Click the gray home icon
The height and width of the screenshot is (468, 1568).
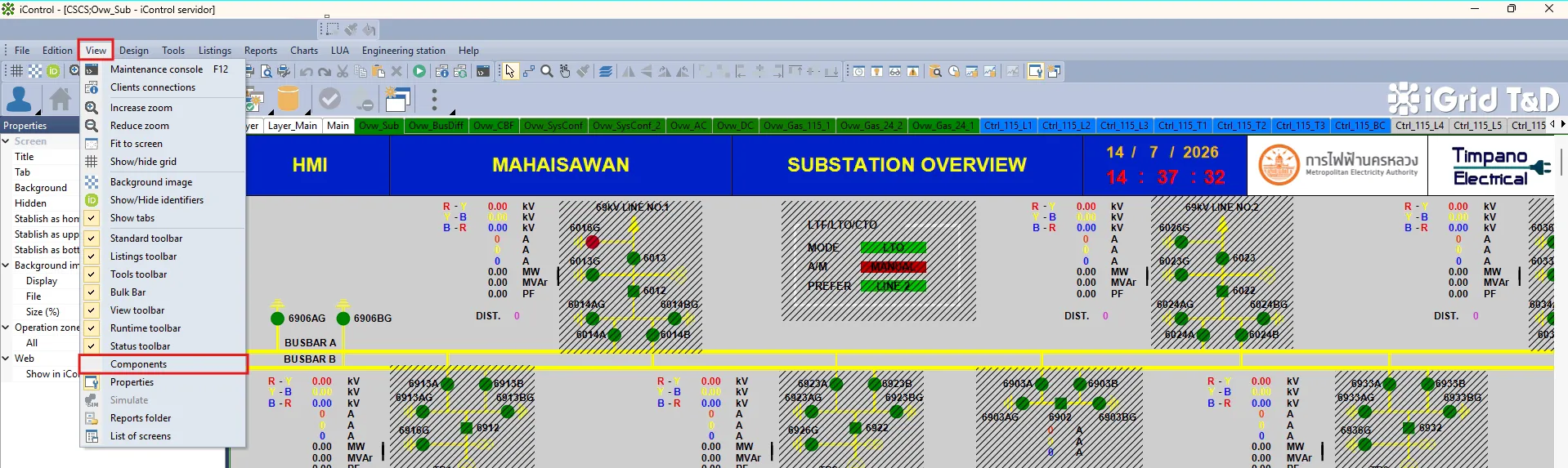tap(60, 100)
